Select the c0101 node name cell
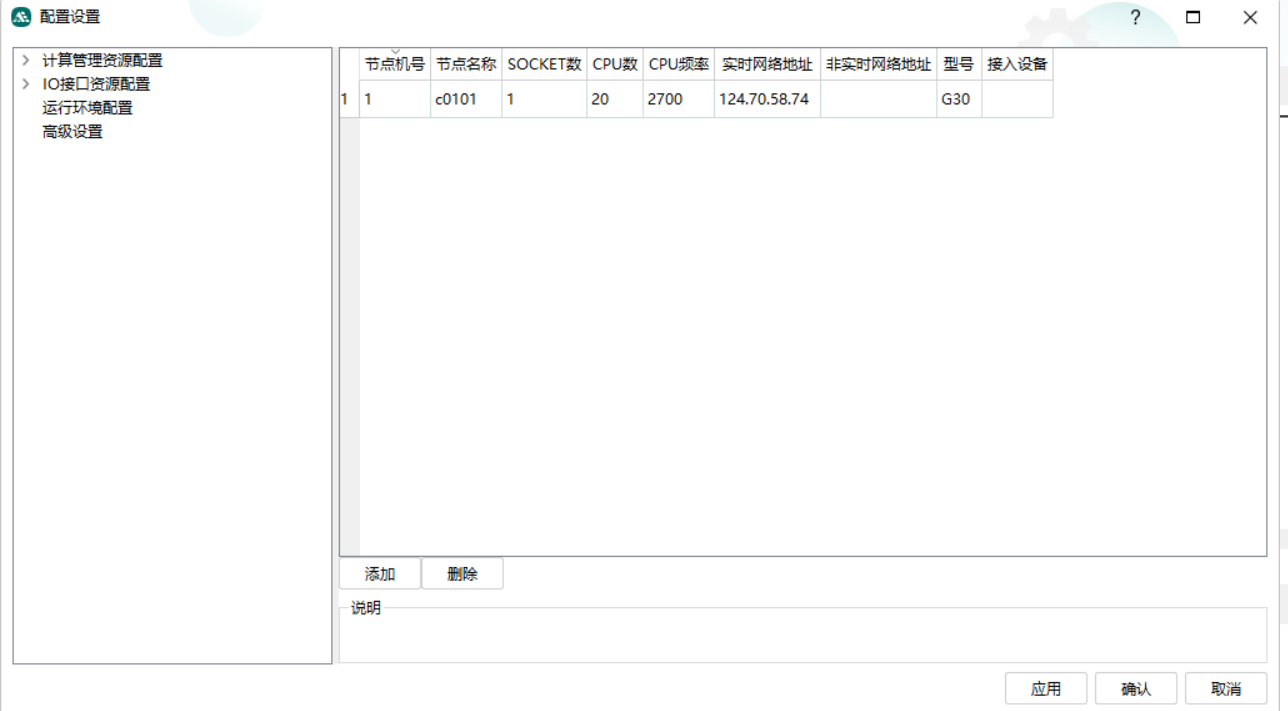The height and width of the screenshot is (711, 1288). (x=465, y=99)
